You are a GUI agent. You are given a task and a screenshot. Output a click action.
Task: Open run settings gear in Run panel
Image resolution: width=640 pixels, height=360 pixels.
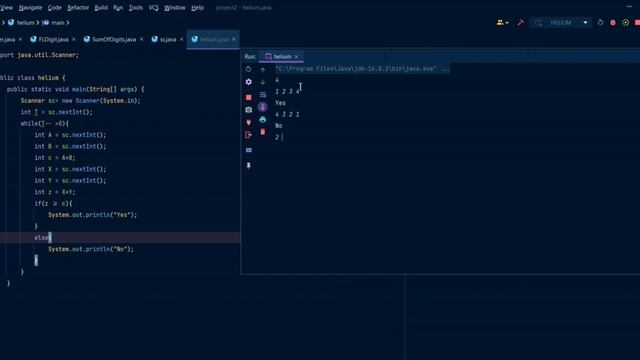[248, 82]
